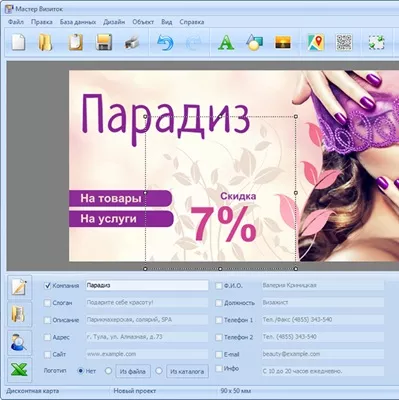
Task: Enable the Инфо checkbox
Action: tap(219, 368)
